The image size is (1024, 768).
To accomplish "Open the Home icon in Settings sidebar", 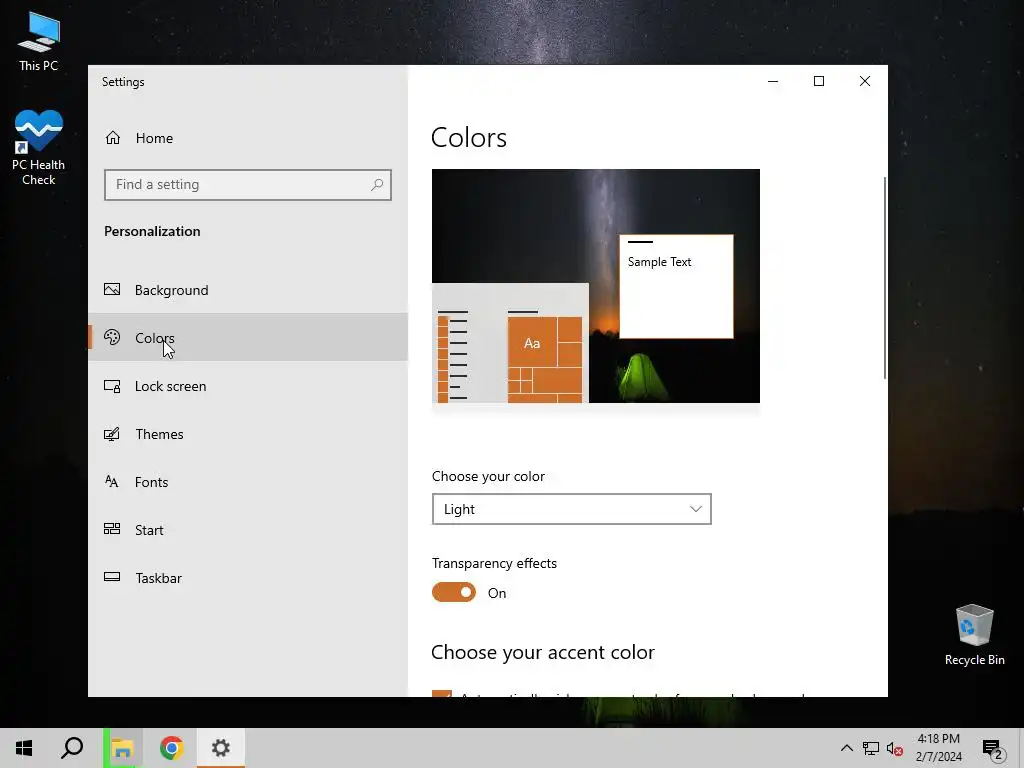I will pos(113,138).
